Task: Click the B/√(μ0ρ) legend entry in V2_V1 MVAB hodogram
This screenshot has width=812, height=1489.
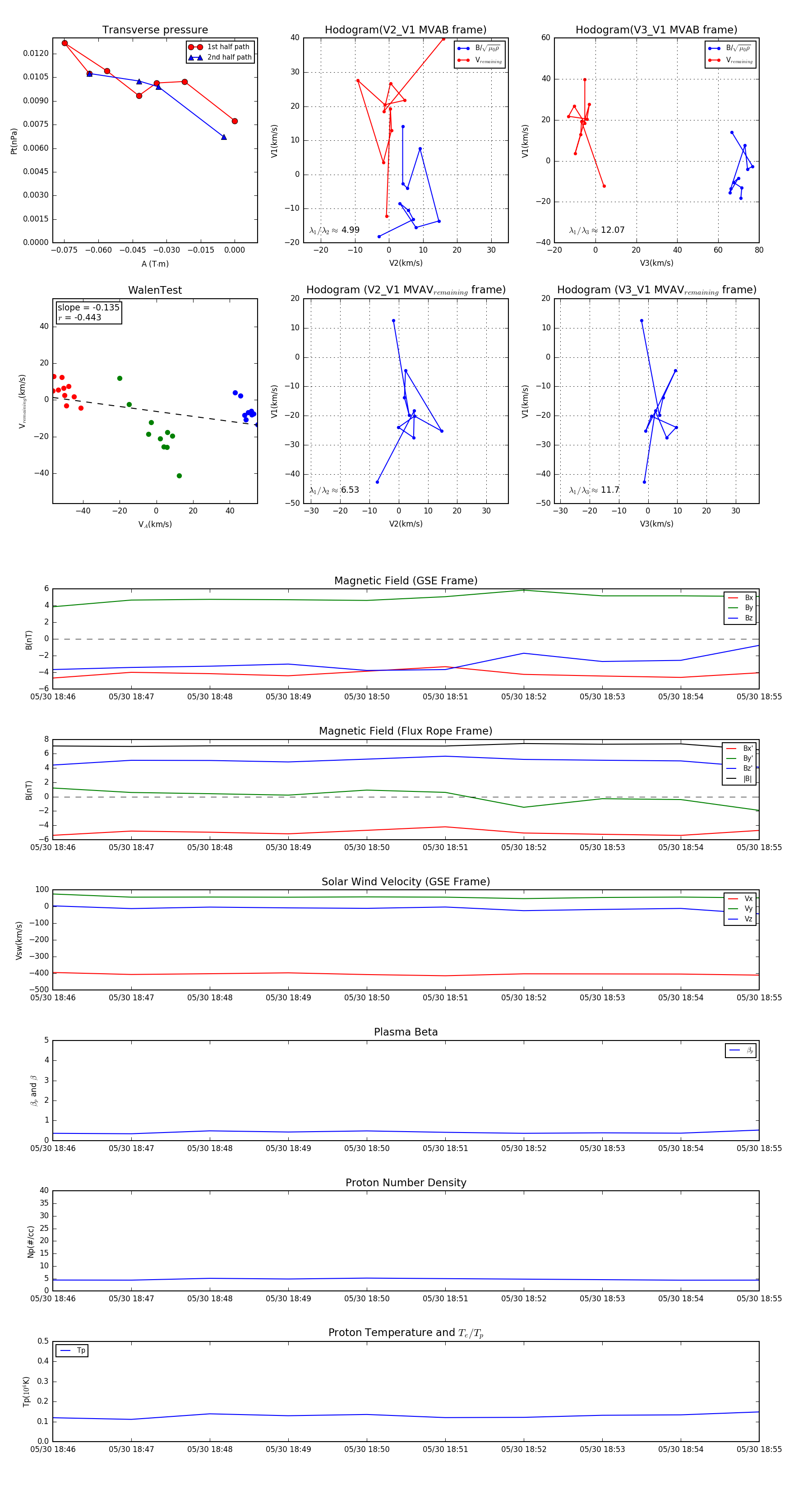Action: pyautogui.click(x=479, y=49)
